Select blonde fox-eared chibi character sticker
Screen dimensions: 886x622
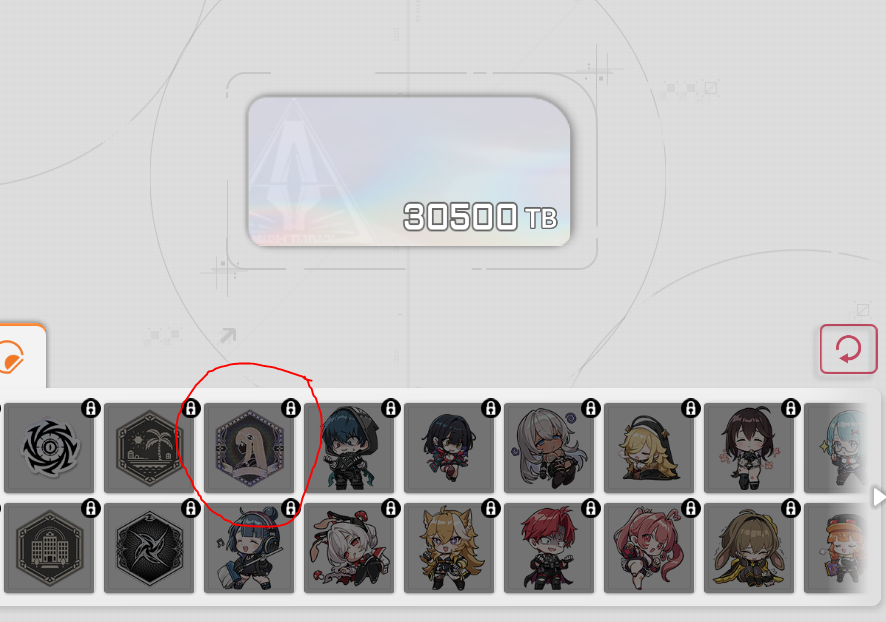click(449, 547)
